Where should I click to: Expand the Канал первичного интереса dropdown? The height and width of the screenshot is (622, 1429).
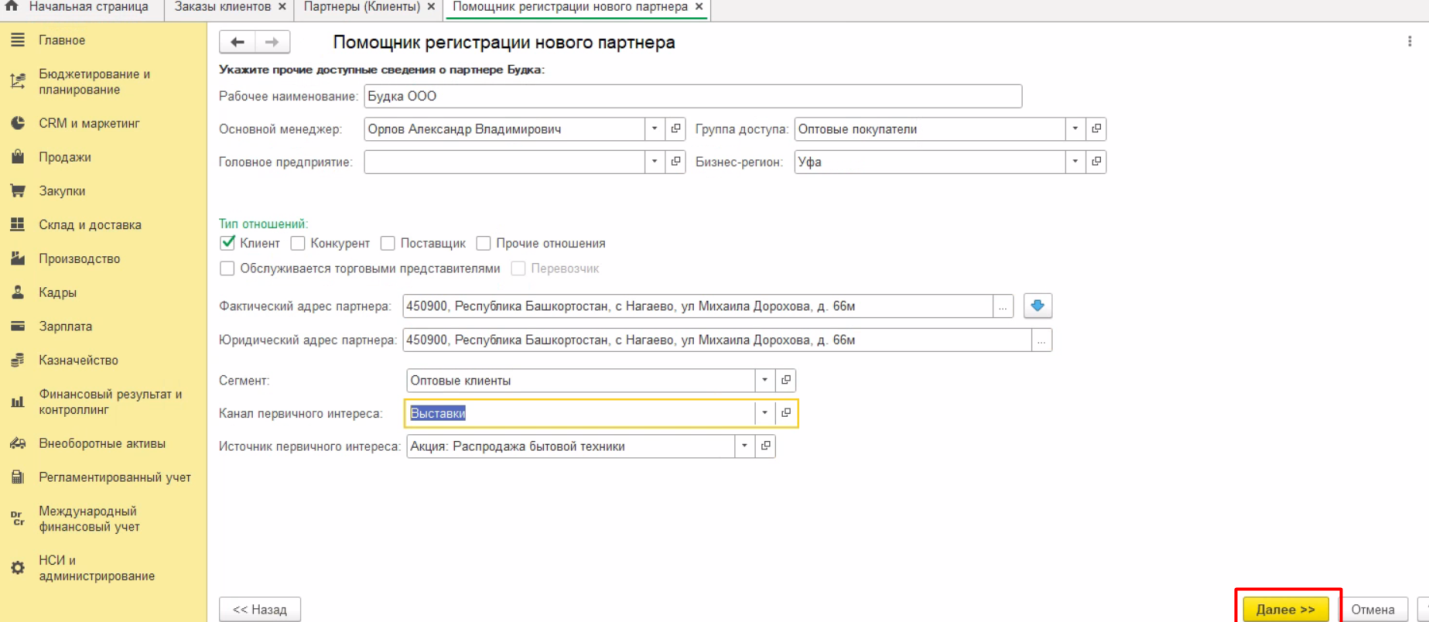pos(765,413)
